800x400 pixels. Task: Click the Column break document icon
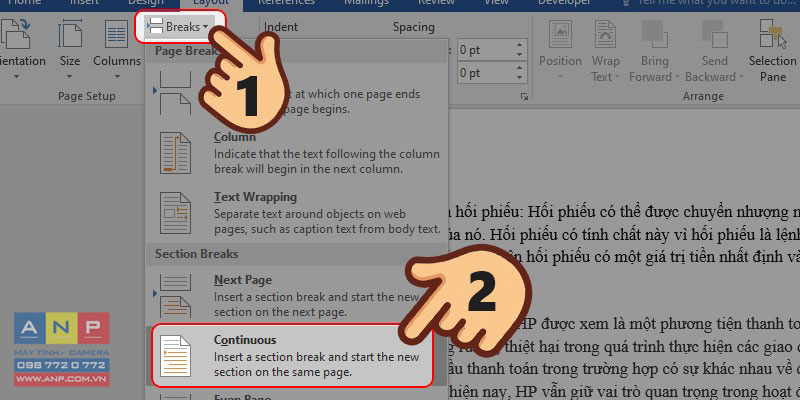pos(175,153)
